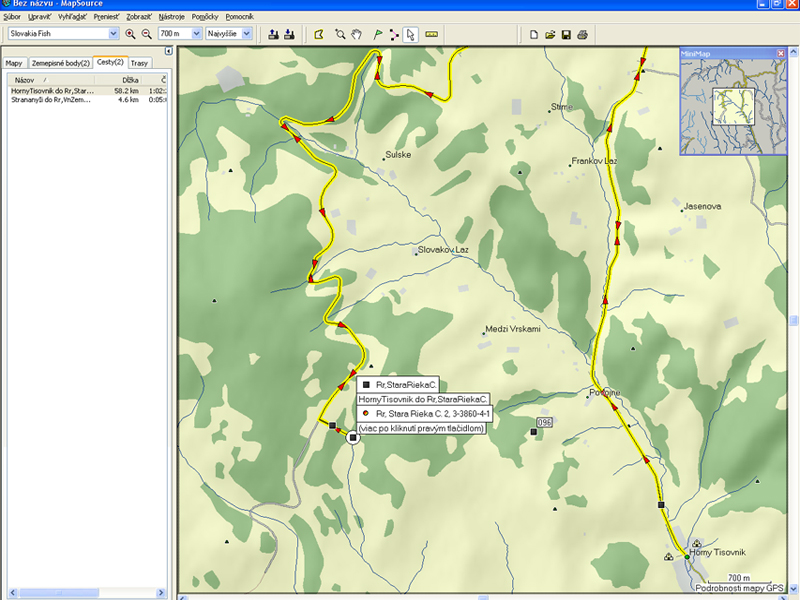
Task: Click the zoom out magnifier icon
Action: [x=146, y=34]
